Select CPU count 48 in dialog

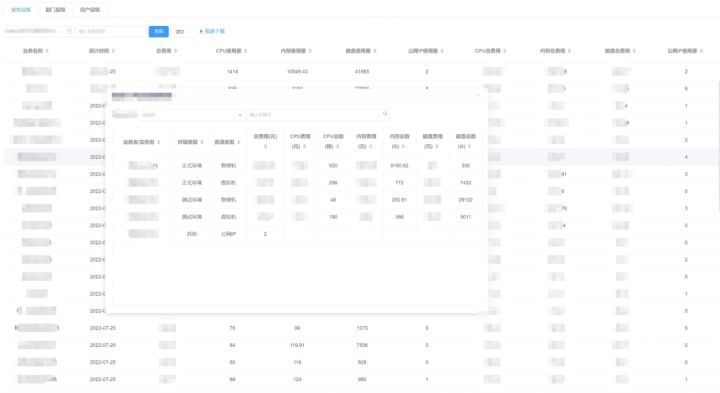[x=333, y=200]
